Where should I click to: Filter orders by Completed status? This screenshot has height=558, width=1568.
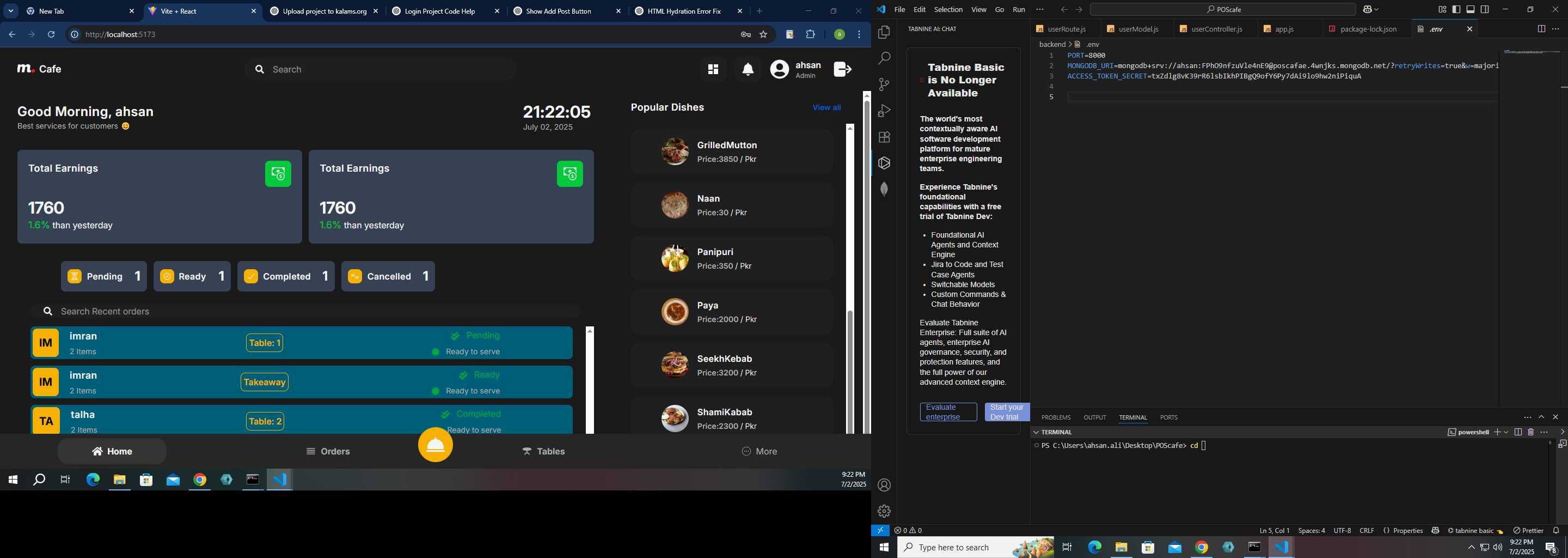[286, 277]
